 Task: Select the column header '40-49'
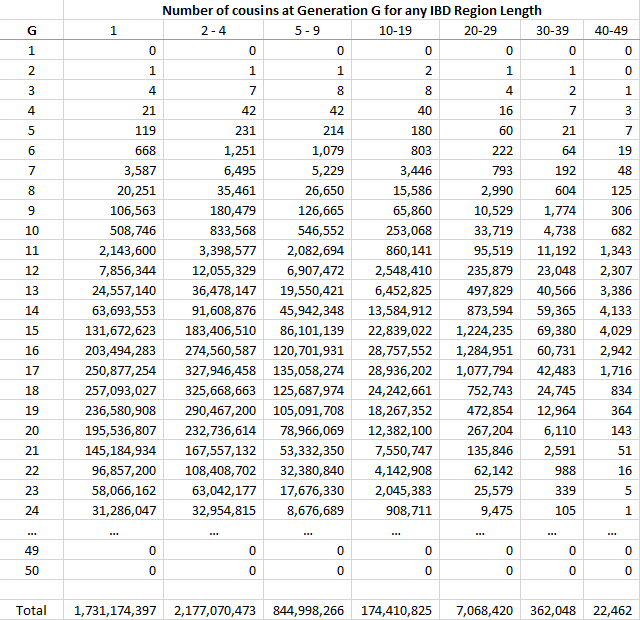click(611, 30)
